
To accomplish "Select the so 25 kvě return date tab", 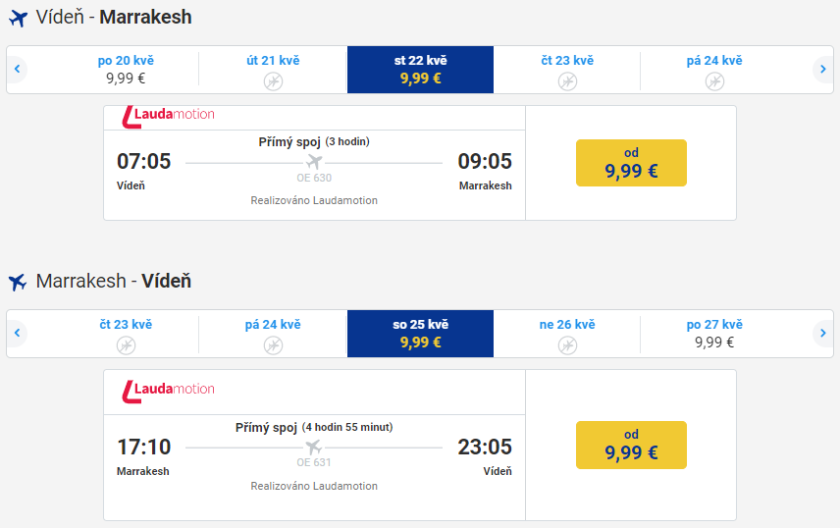I will click(x=420, y=333).
